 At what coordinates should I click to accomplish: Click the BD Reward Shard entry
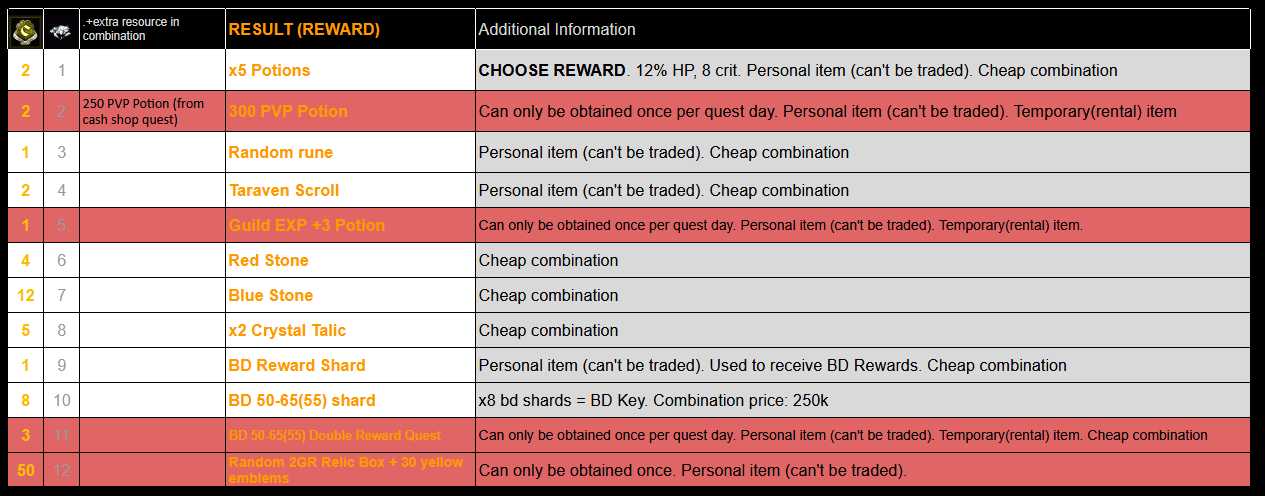pyautogui.click(x=297, y=366)
